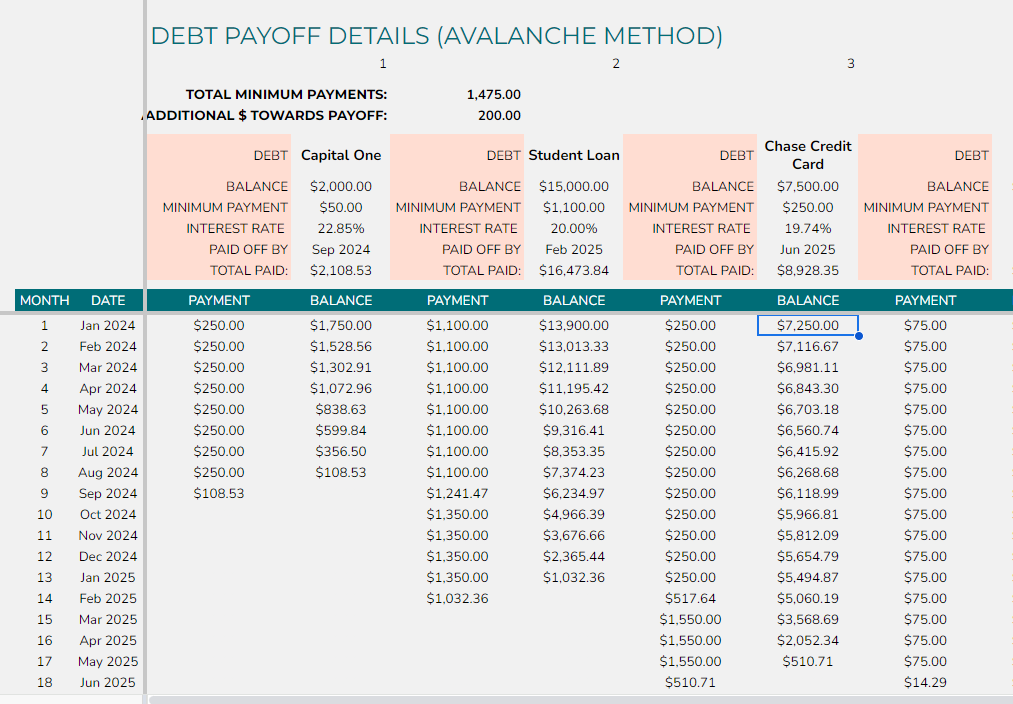Viewport: 1013px width, 704px height.
Task: Select the Capital One debt name cell
Action: (x=342, y=155)
